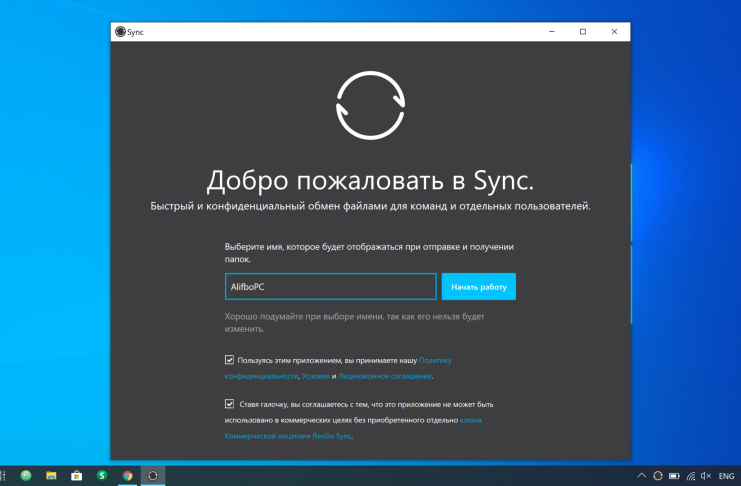Viewport: 741px width, 486px height.
Task: Open the green S app in taskbar
Action: coord(102,476)
